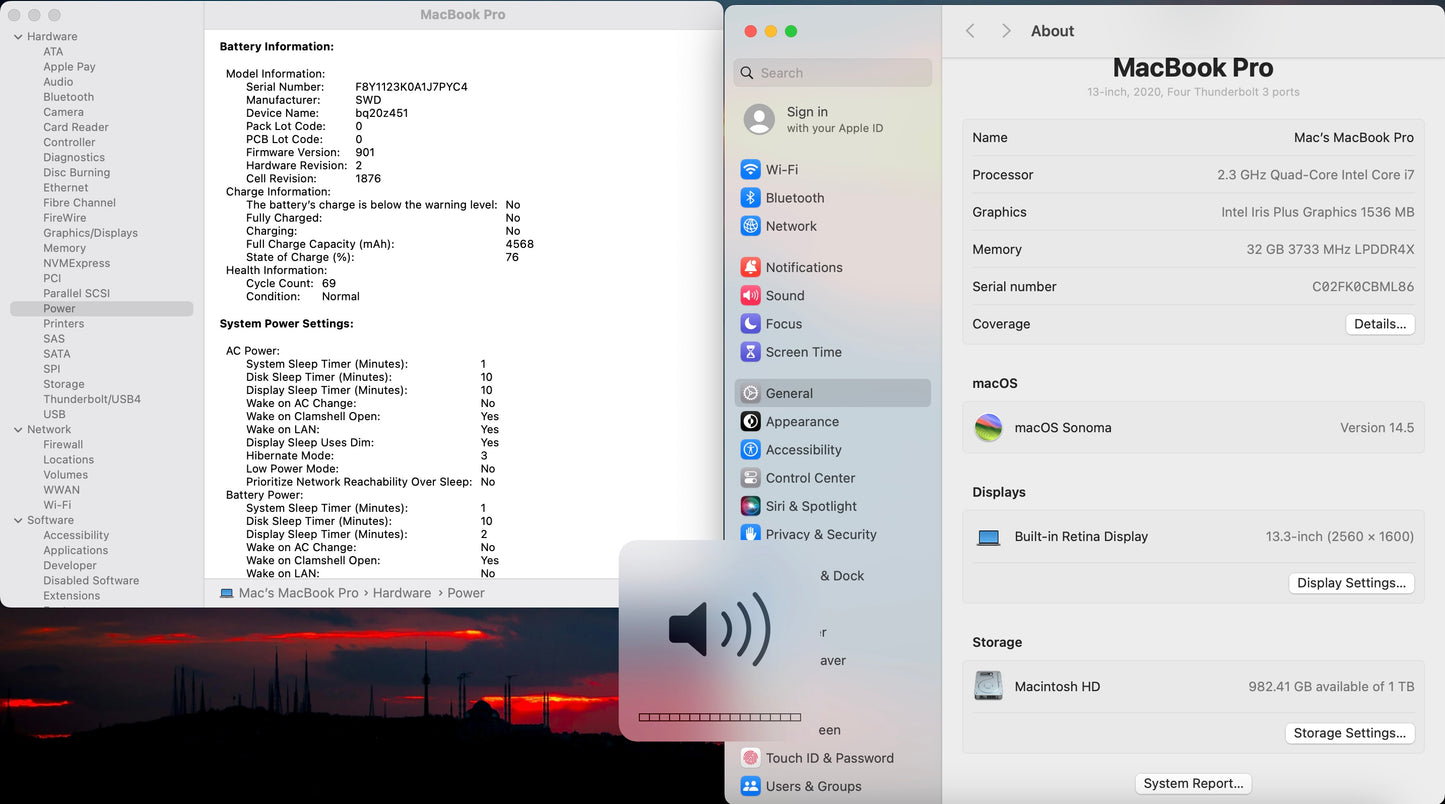Click the Focus moon icon
This screenshot has height=804, width=1445.
click(751, 323)
